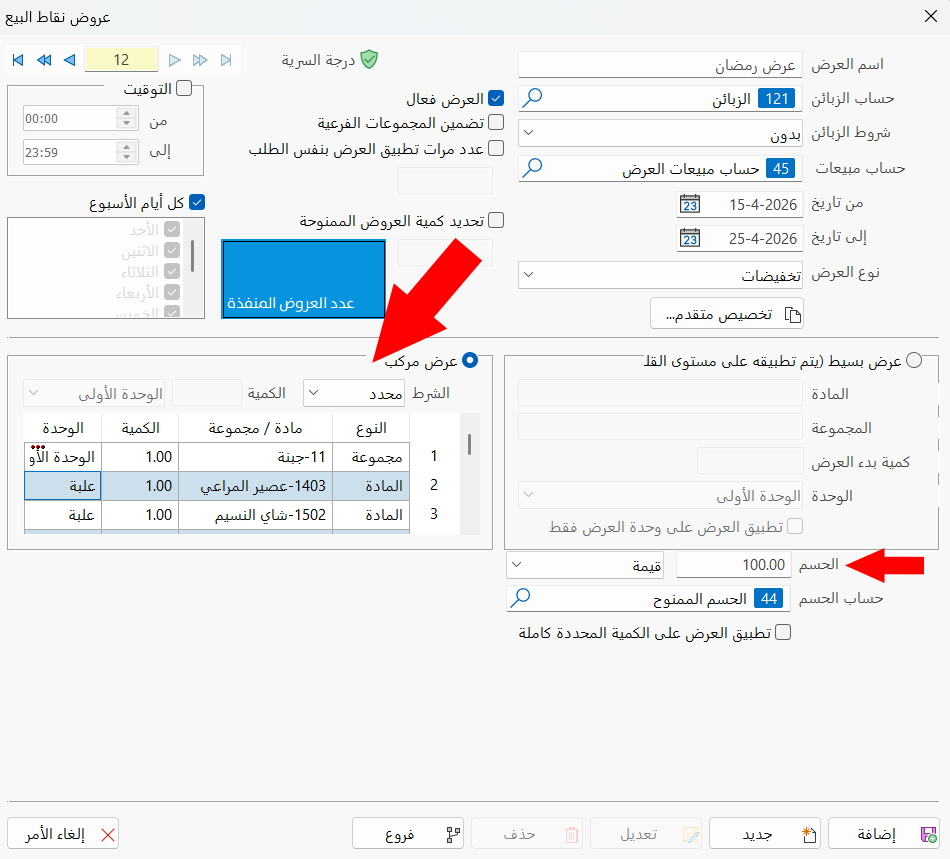Viewport: 950px width, 859px height.
Task: Enable عدد مرات تطبيق العرض بنفس الطلب
Action: 496,148
